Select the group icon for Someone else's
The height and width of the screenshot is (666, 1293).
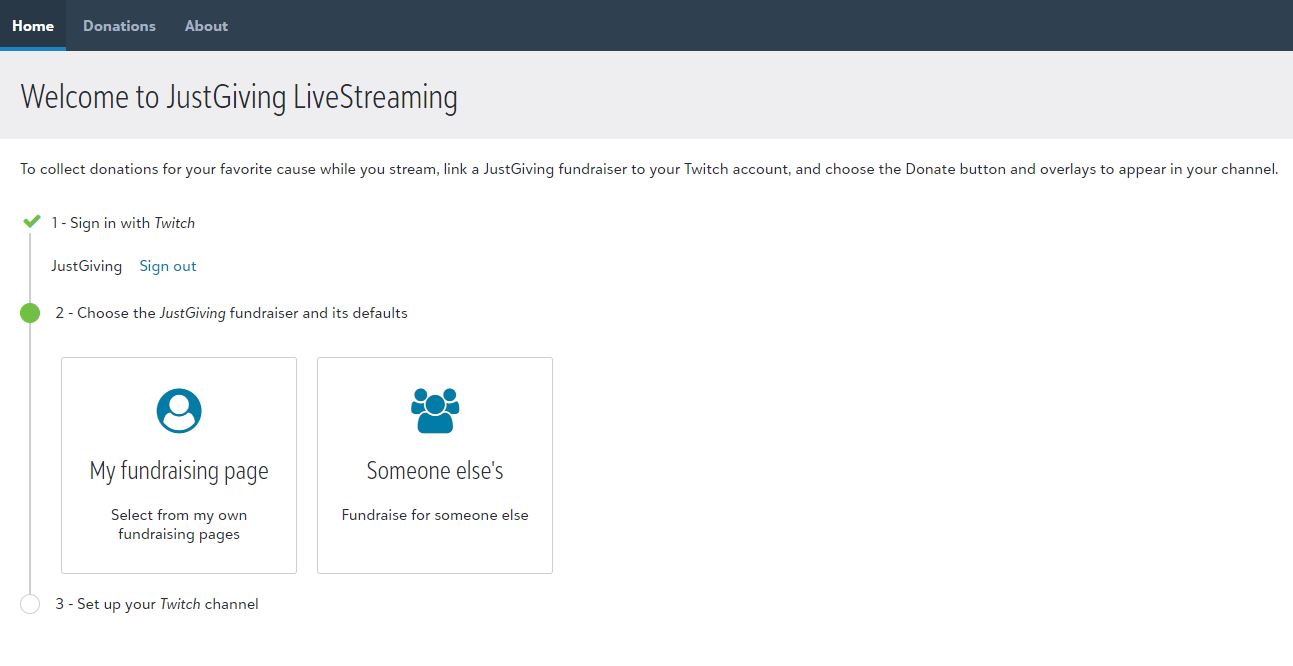(x=435, y=410)
